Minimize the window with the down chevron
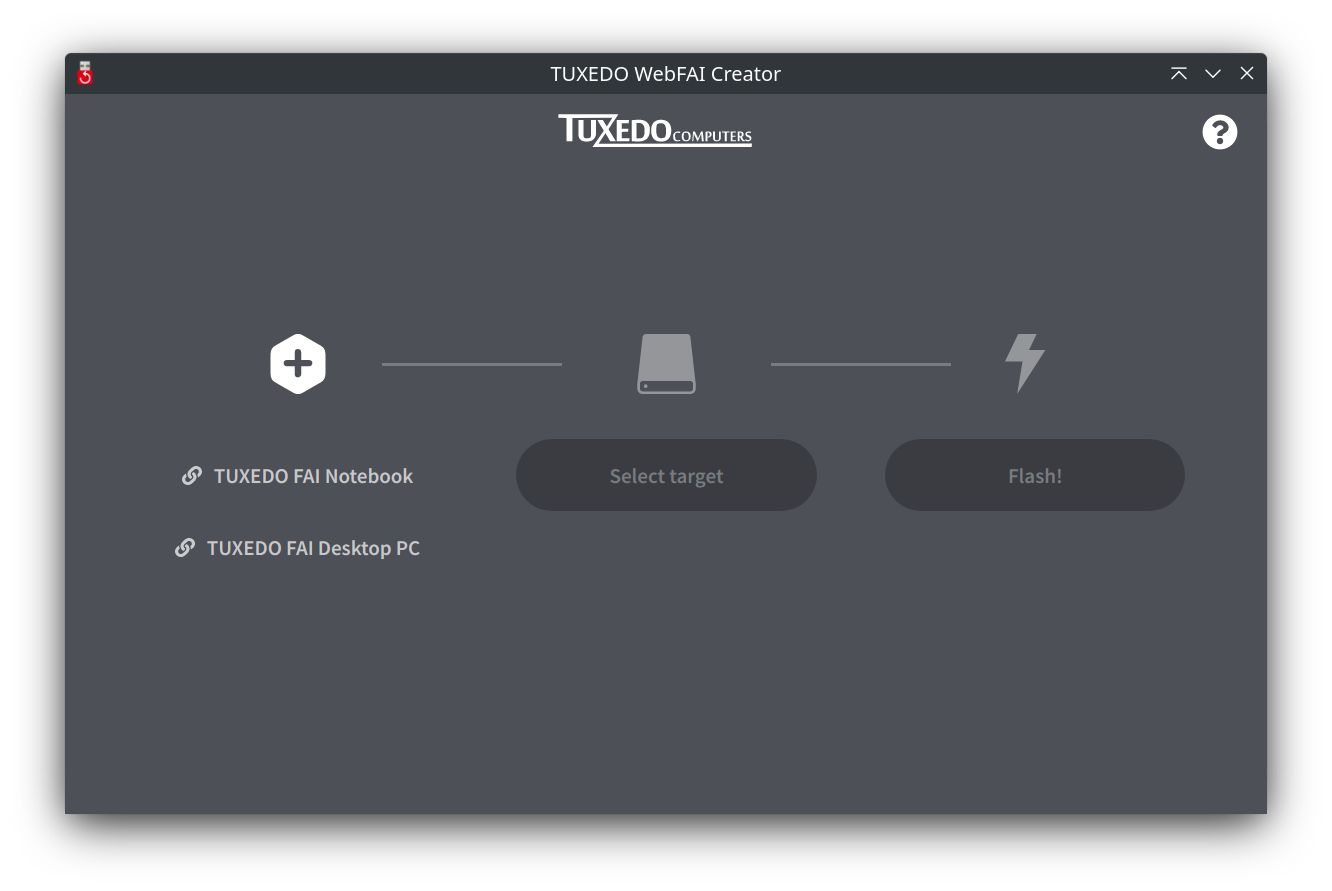 click(x=1213, y=74)
